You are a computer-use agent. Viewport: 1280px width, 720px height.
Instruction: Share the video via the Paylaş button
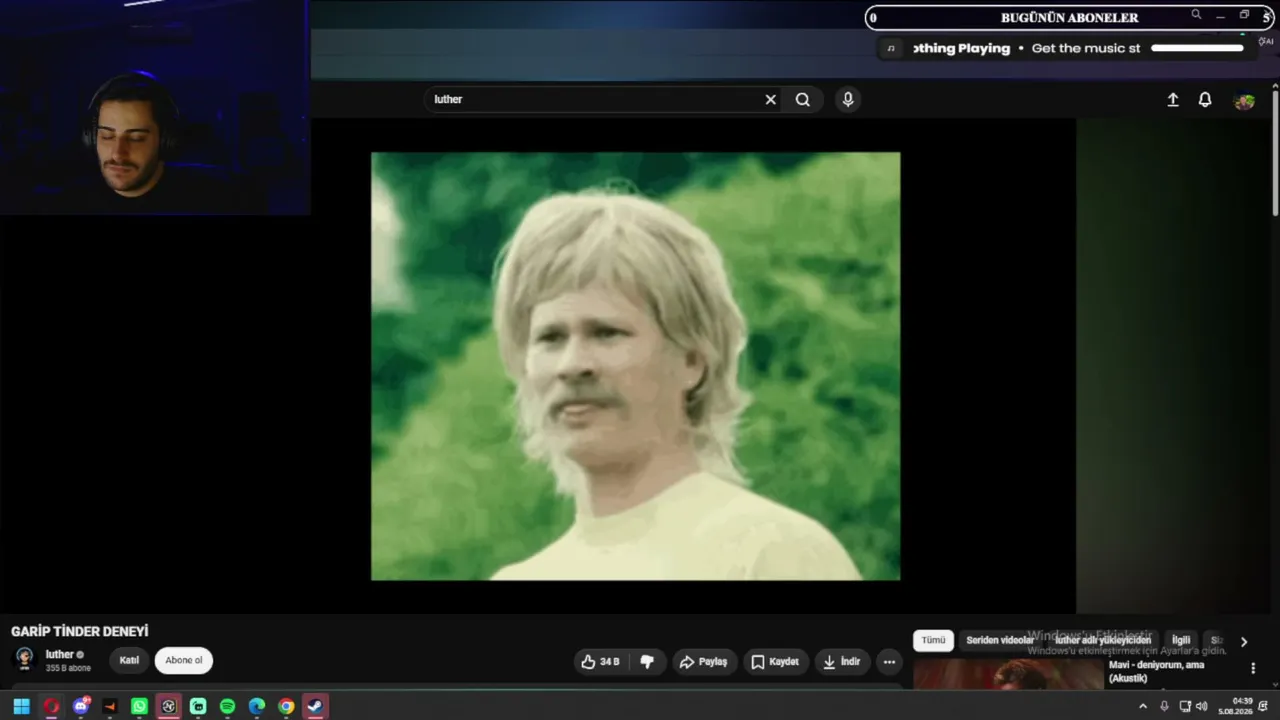(x=703, y=661)
